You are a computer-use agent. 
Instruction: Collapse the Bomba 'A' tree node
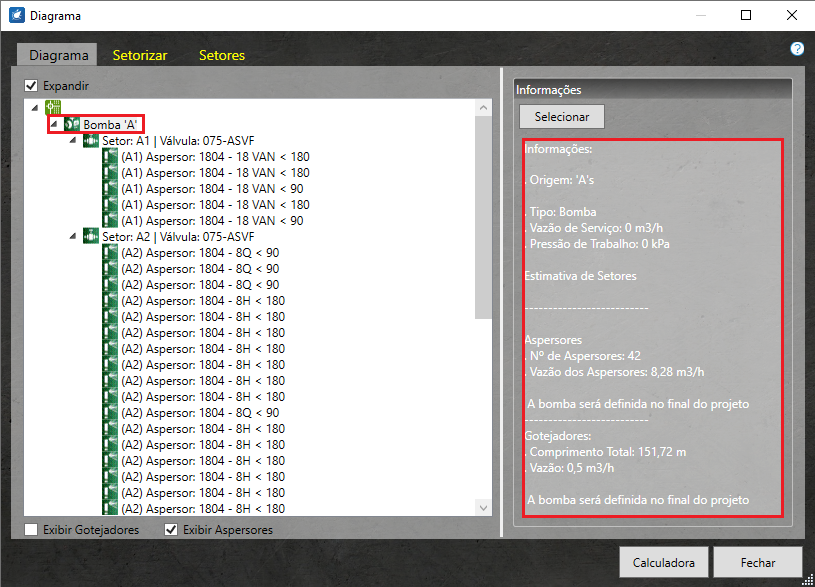(54, 124)
